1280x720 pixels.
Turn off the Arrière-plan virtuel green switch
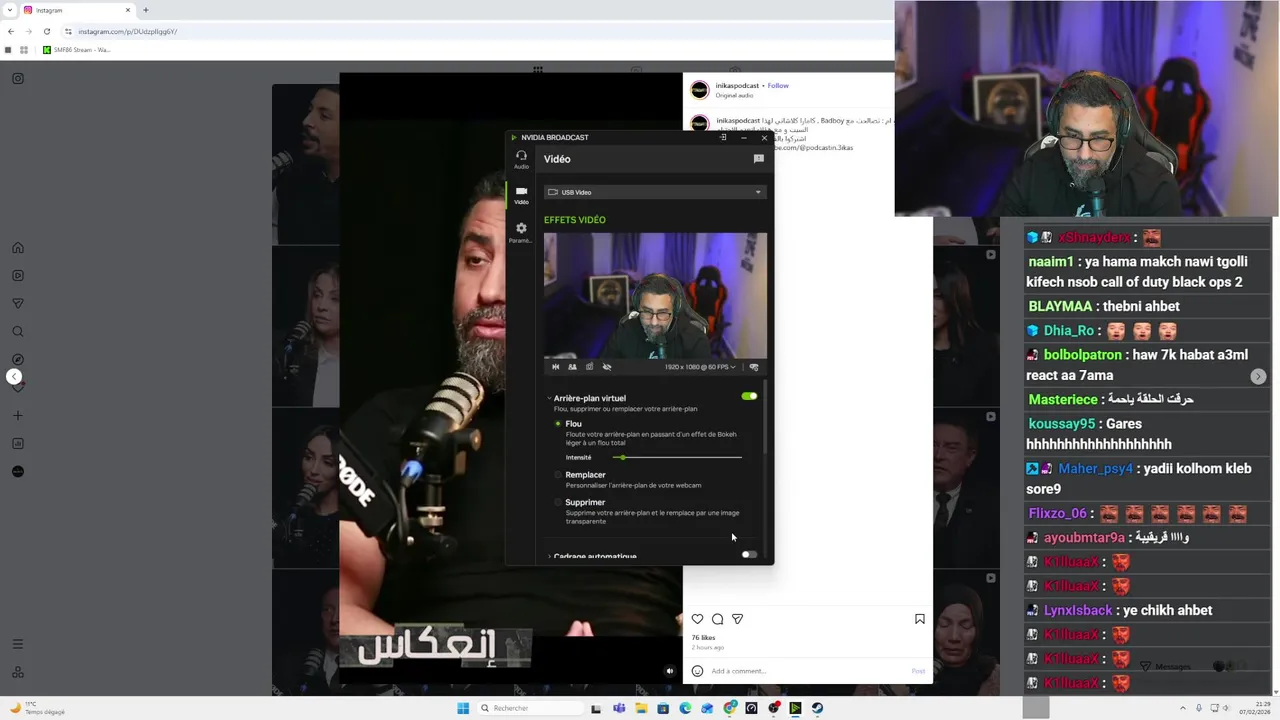[749, 397]
